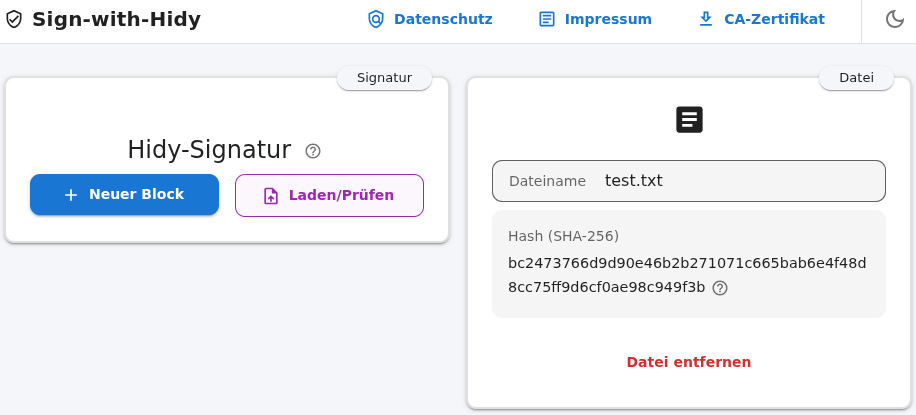Click the Datenschutz shield icon
Image resolution: width=916 pixels, height=415 pixels.
(x=376, y=19)
